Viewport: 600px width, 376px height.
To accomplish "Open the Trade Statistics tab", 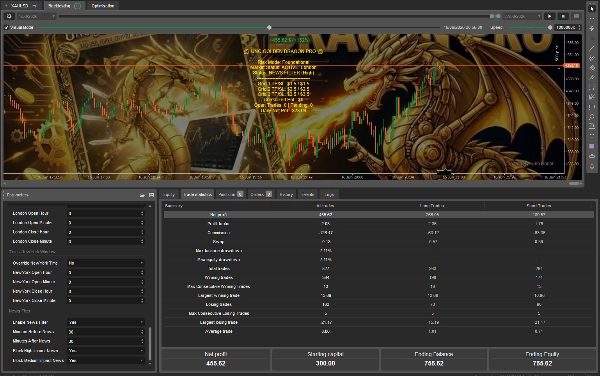I will click(x=197, y=195).
